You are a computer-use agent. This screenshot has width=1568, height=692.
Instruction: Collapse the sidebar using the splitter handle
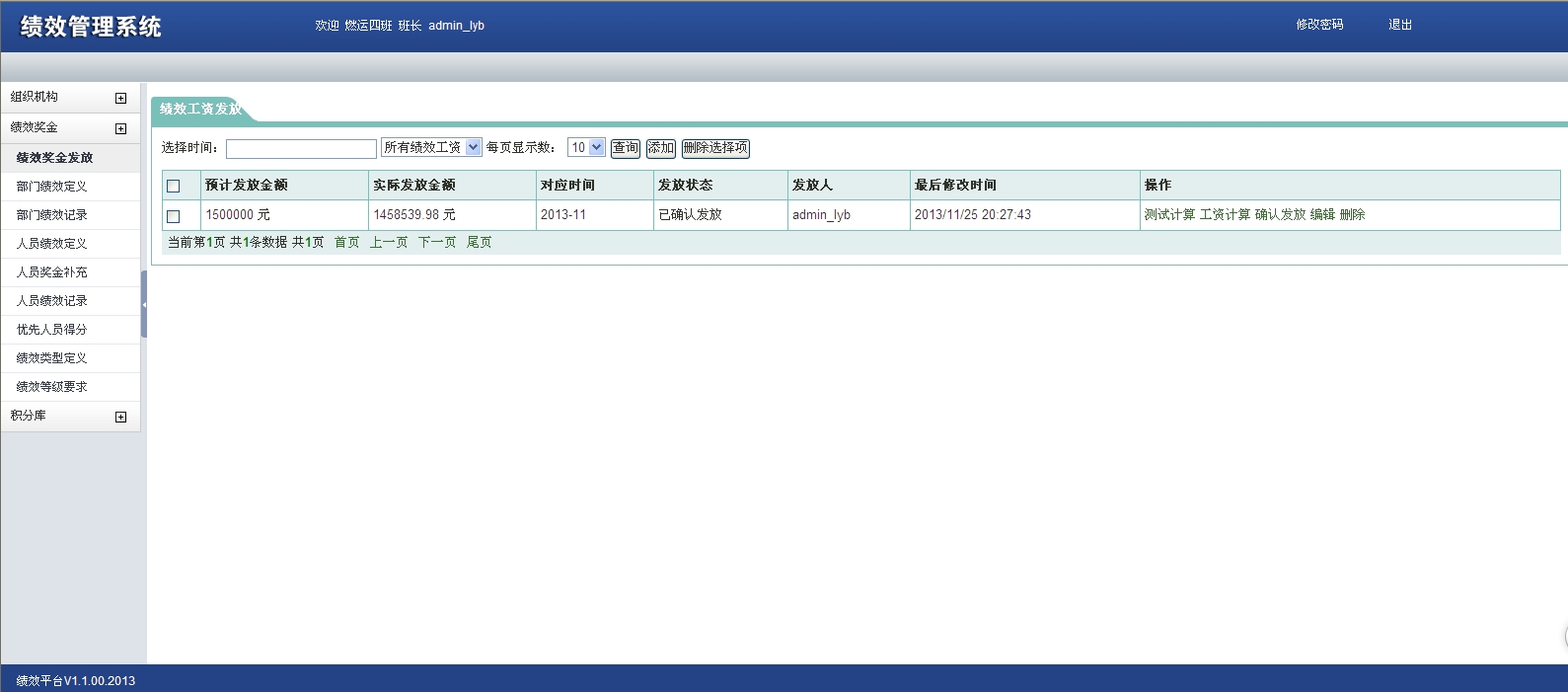[144, 304]
